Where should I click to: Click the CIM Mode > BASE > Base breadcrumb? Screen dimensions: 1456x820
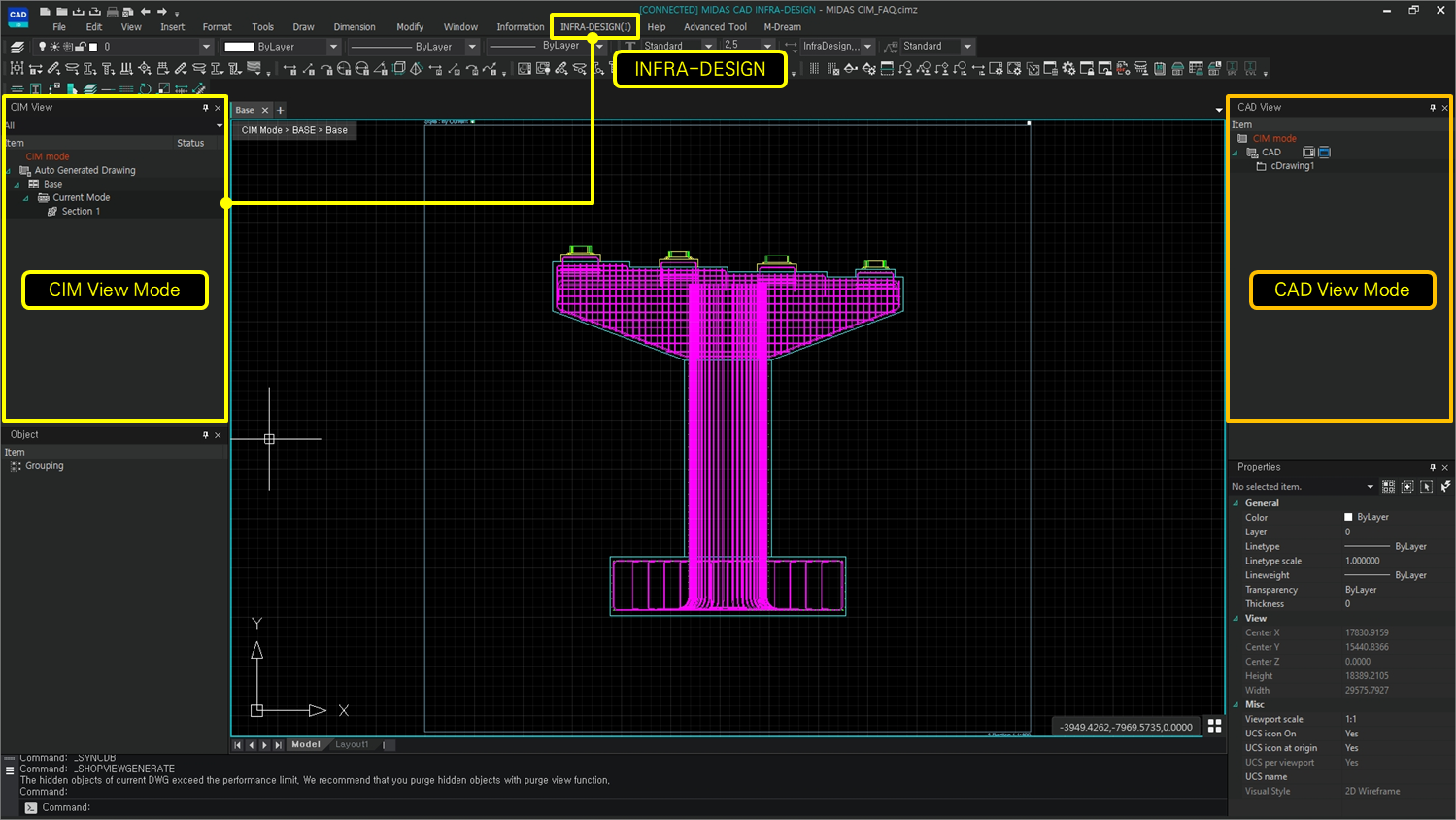(x=294, y=130)
